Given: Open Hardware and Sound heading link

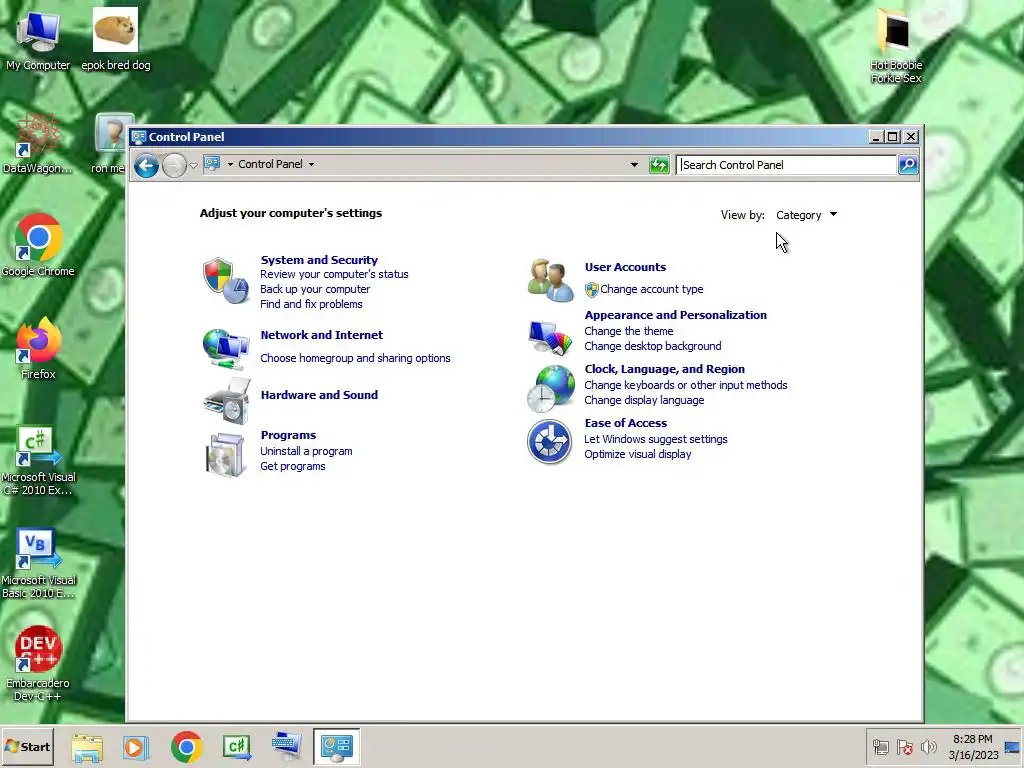Looking at the screenshot, I should [319, 395].
